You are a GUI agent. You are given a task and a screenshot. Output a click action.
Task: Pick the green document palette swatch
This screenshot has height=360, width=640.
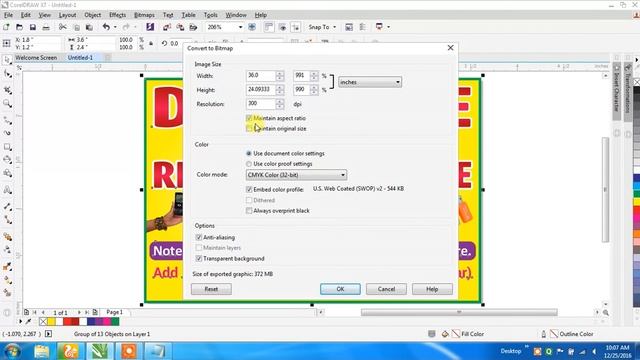(115, 322)
